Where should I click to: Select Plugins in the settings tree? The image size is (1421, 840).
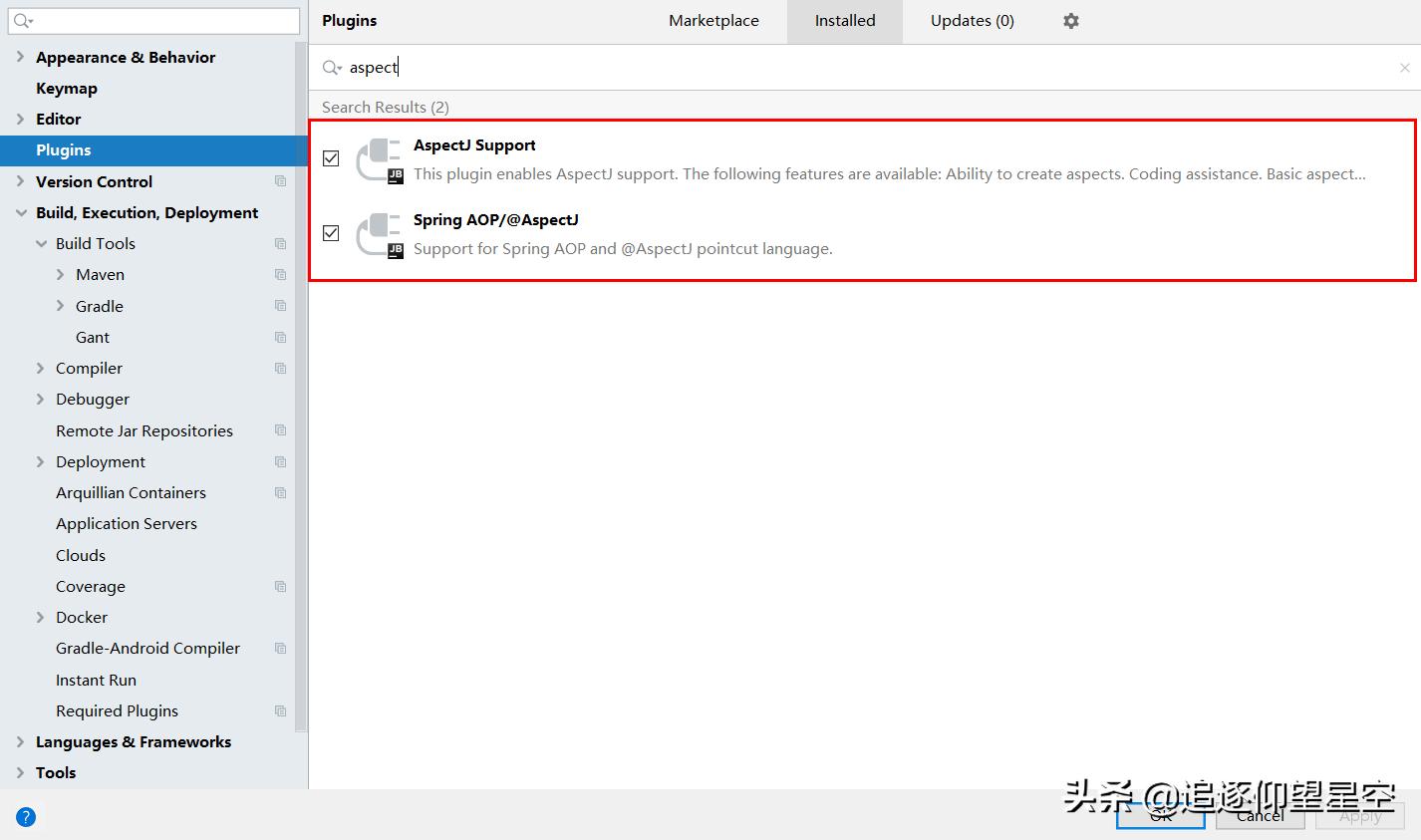(x=153, y=150)
